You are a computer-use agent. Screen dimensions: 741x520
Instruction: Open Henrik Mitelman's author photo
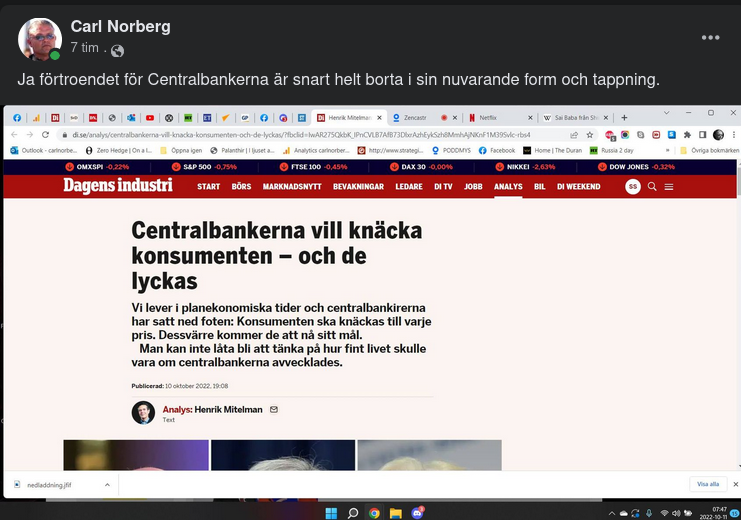143,413
